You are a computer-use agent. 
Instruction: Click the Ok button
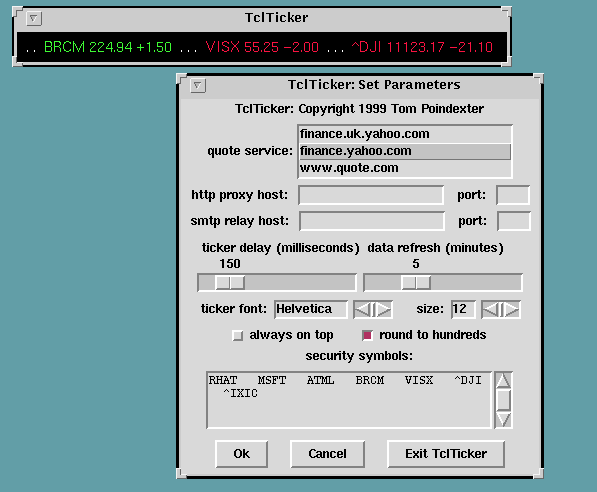241,454
